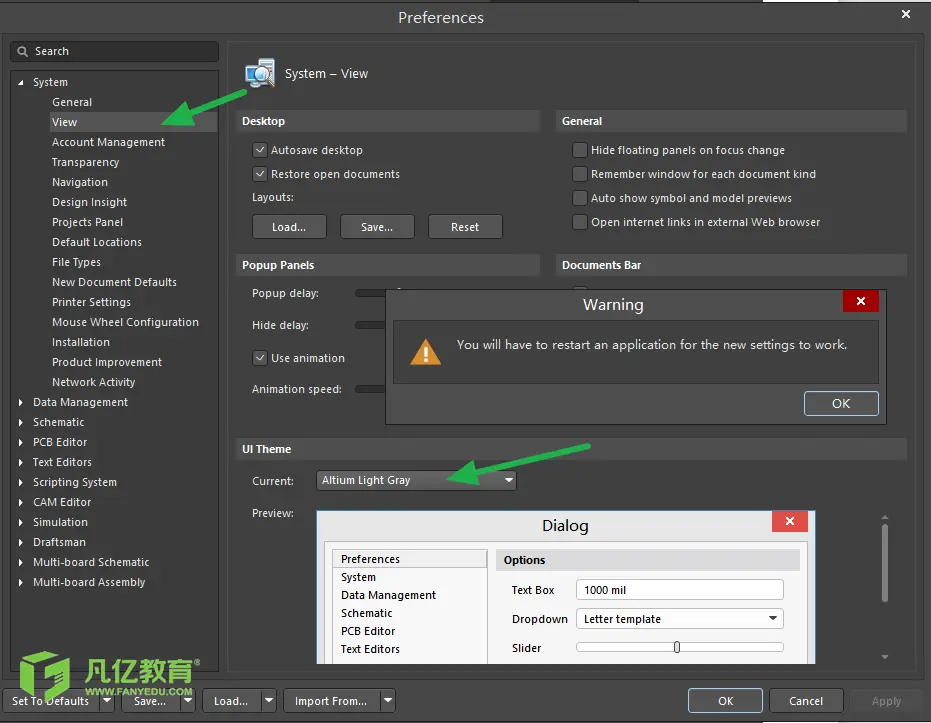Screen dimensions: 931x723
Task: Expand the Scripting System node
Action: point(21,483)
